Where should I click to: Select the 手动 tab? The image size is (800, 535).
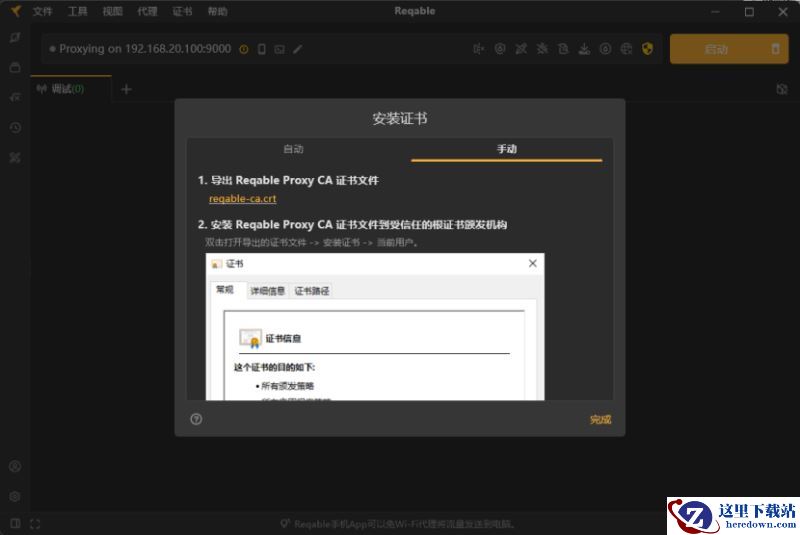(x=507, y=149)
